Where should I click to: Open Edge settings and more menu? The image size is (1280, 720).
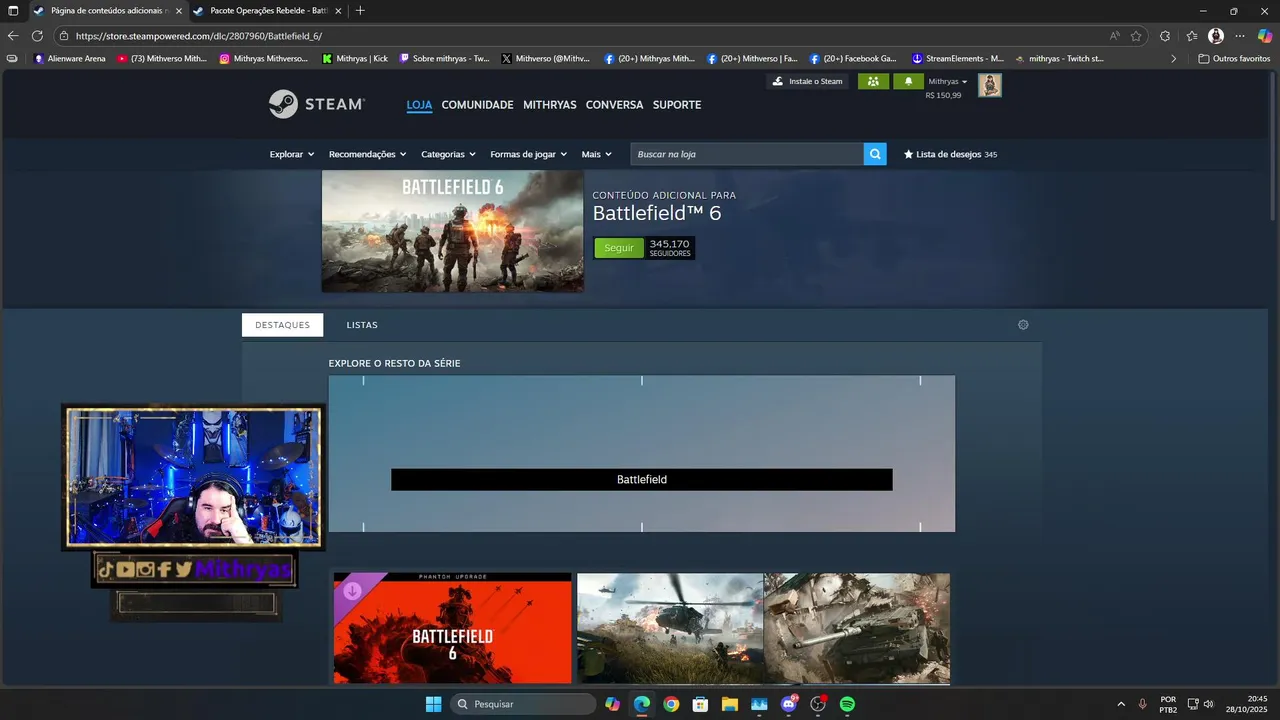pos(1240,36)
